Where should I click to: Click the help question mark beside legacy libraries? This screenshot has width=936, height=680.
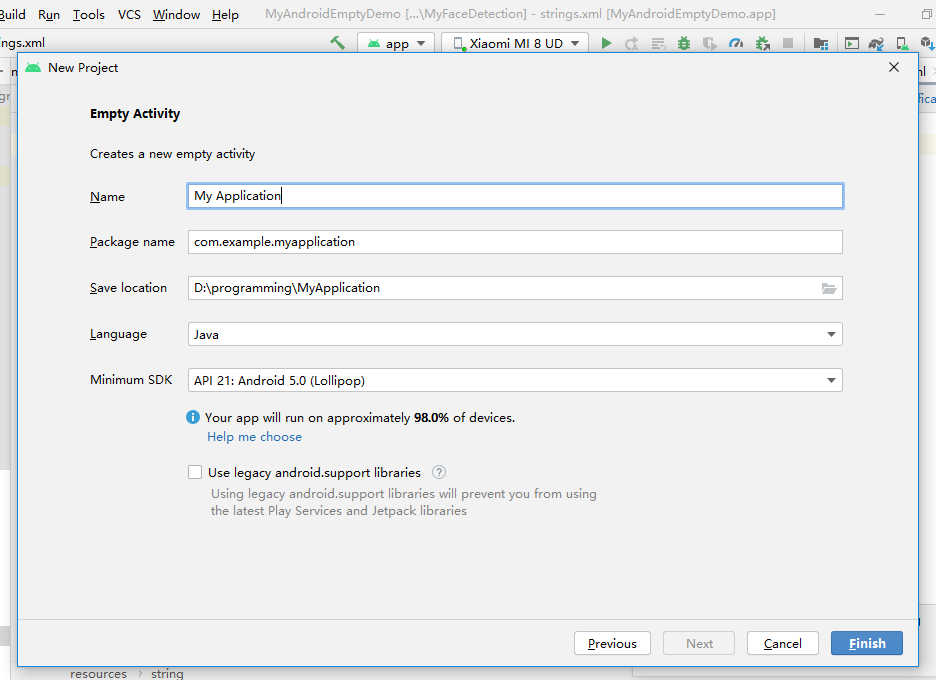click(x=439, y=472)
